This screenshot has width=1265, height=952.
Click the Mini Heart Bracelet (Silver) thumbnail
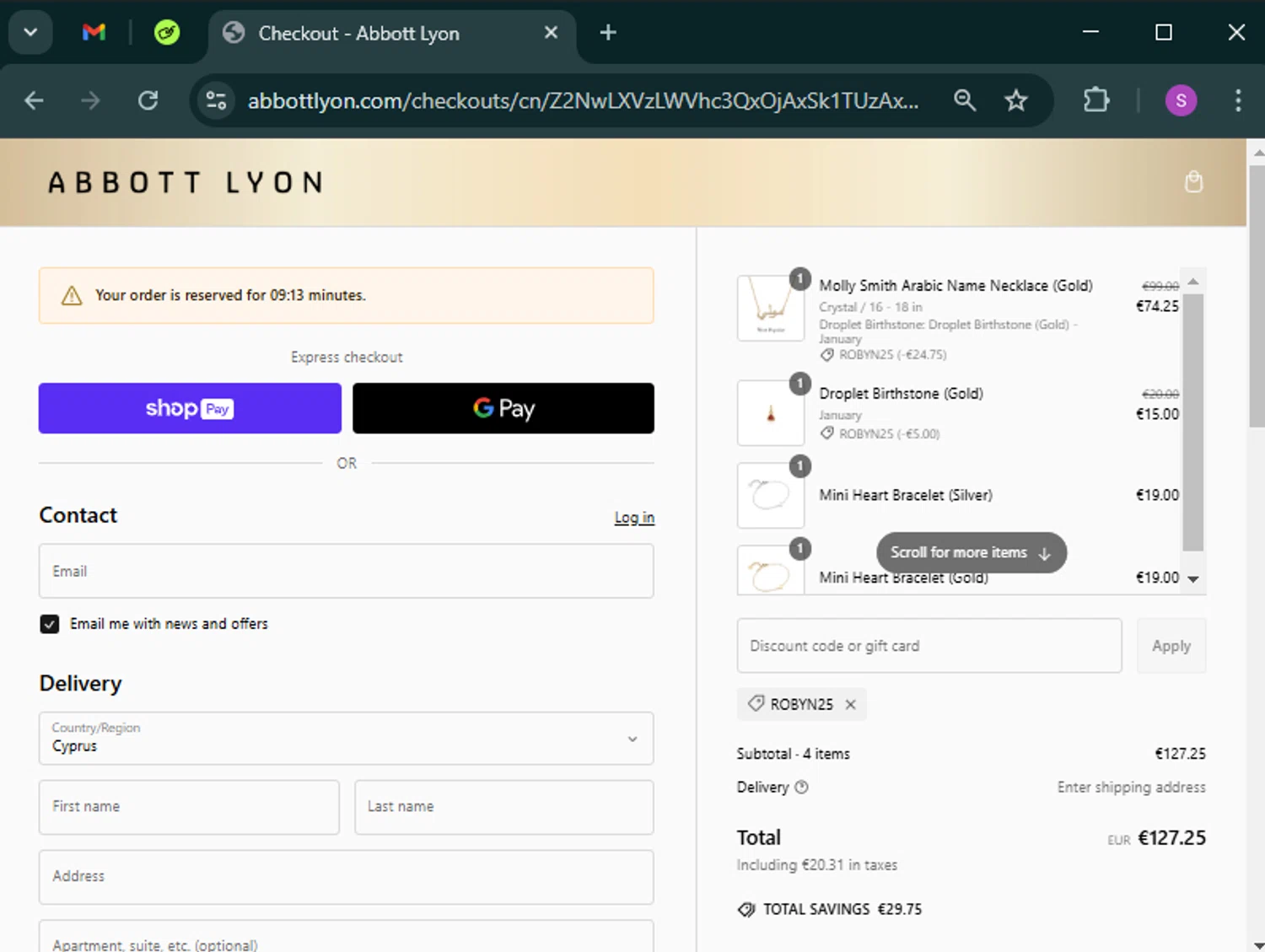point(771,495)
